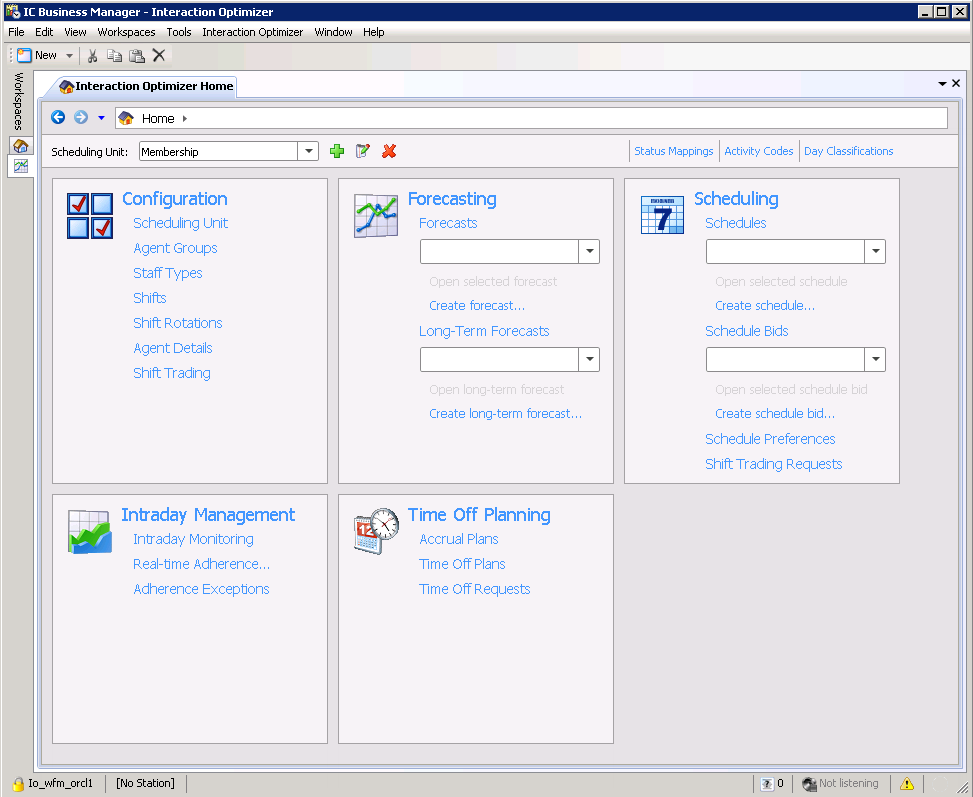Click the Create forecast... link
This screenshot has width=973, height=797.
pyautogui.click(x=476, y=306)
